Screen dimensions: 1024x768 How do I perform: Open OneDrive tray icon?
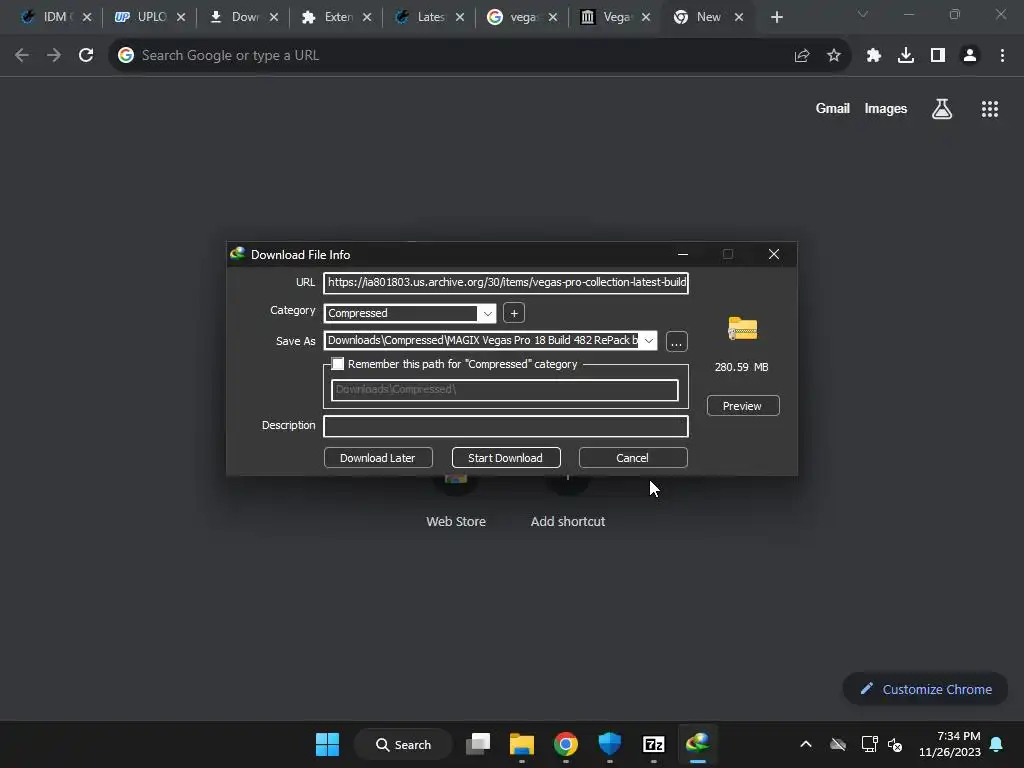coord(838,744)
